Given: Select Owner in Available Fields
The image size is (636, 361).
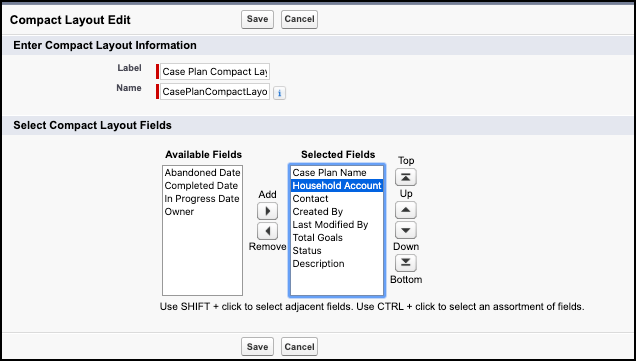Looking at the screenshot, I should [x=202, y=212].
